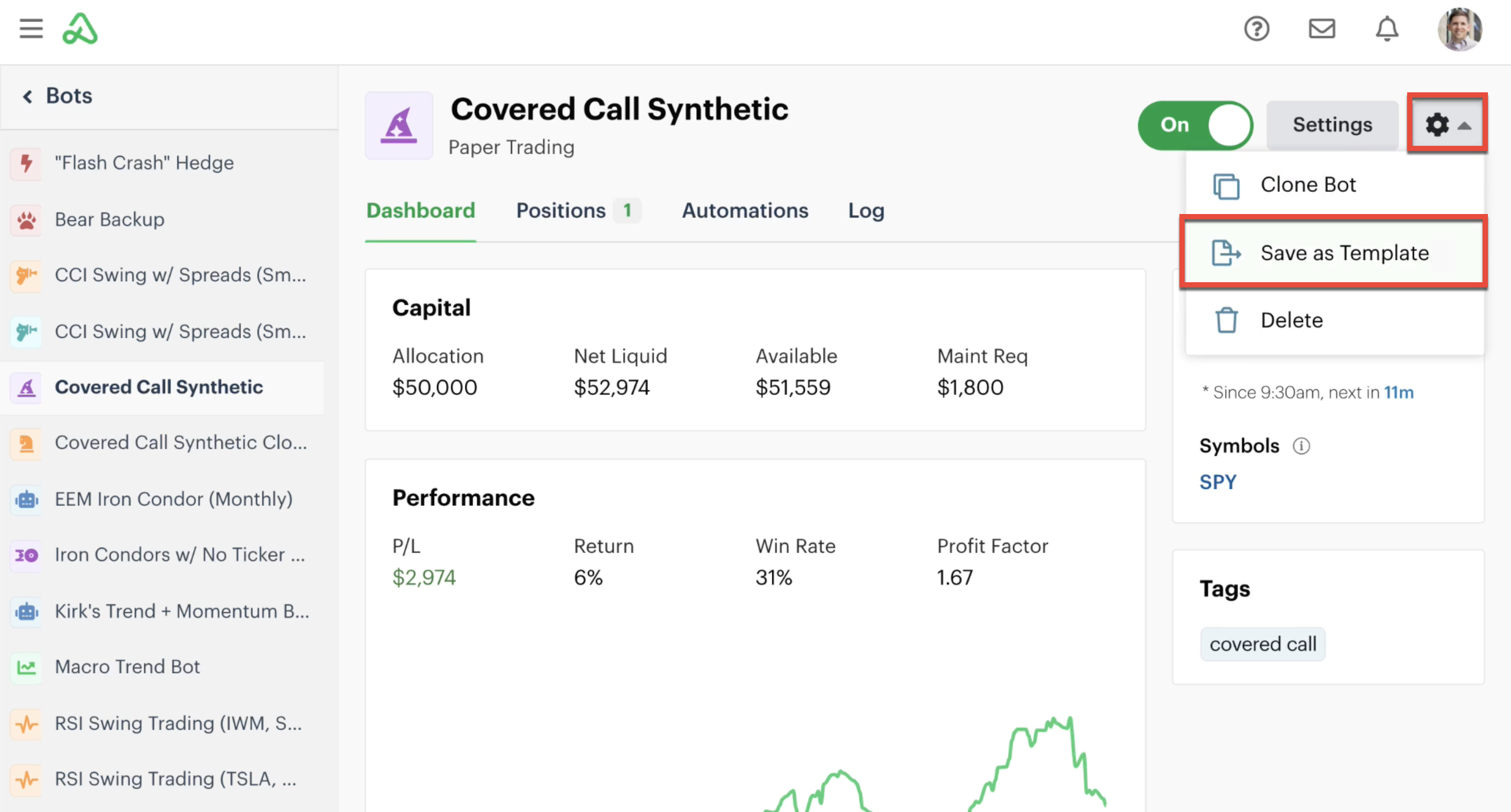Click the $52,974 Net Liquid value

[611, 388]
